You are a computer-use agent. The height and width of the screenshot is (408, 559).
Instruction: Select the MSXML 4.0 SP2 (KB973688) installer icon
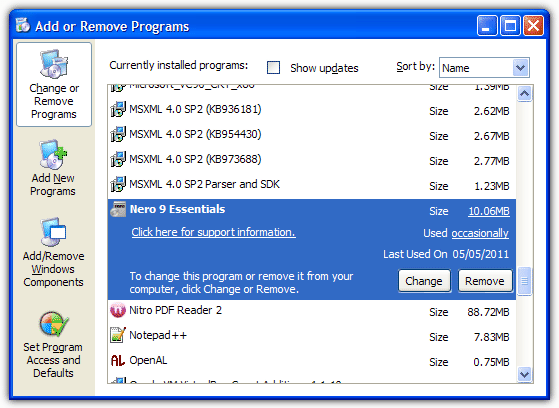point(118,159)
